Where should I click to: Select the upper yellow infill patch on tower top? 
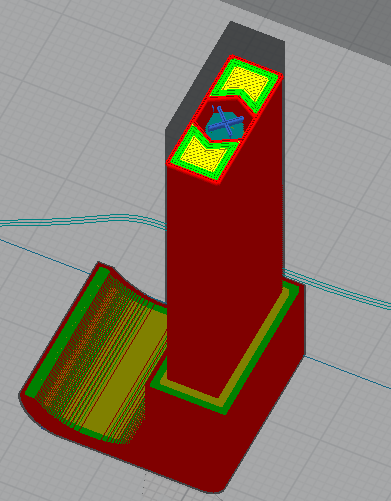pyautogui.click(x=247, y=82)
